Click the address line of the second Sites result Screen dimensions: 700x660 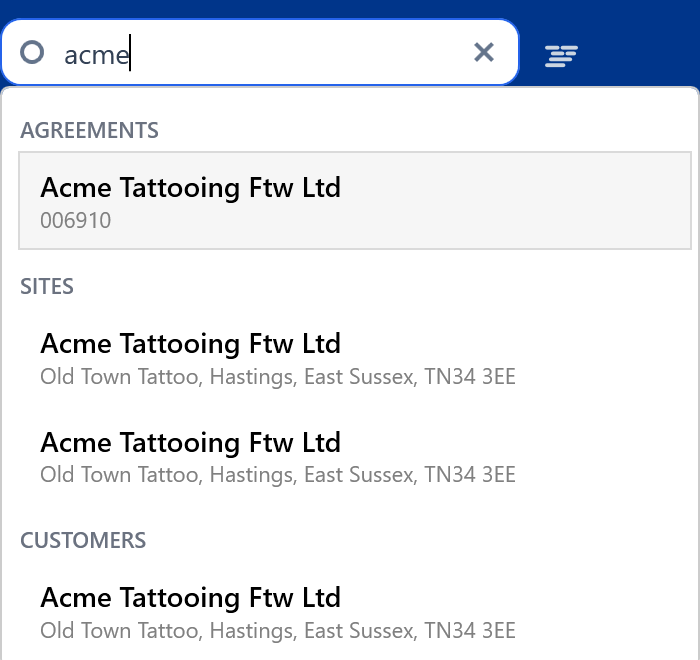pyautogui.click(x=278, y=475)
